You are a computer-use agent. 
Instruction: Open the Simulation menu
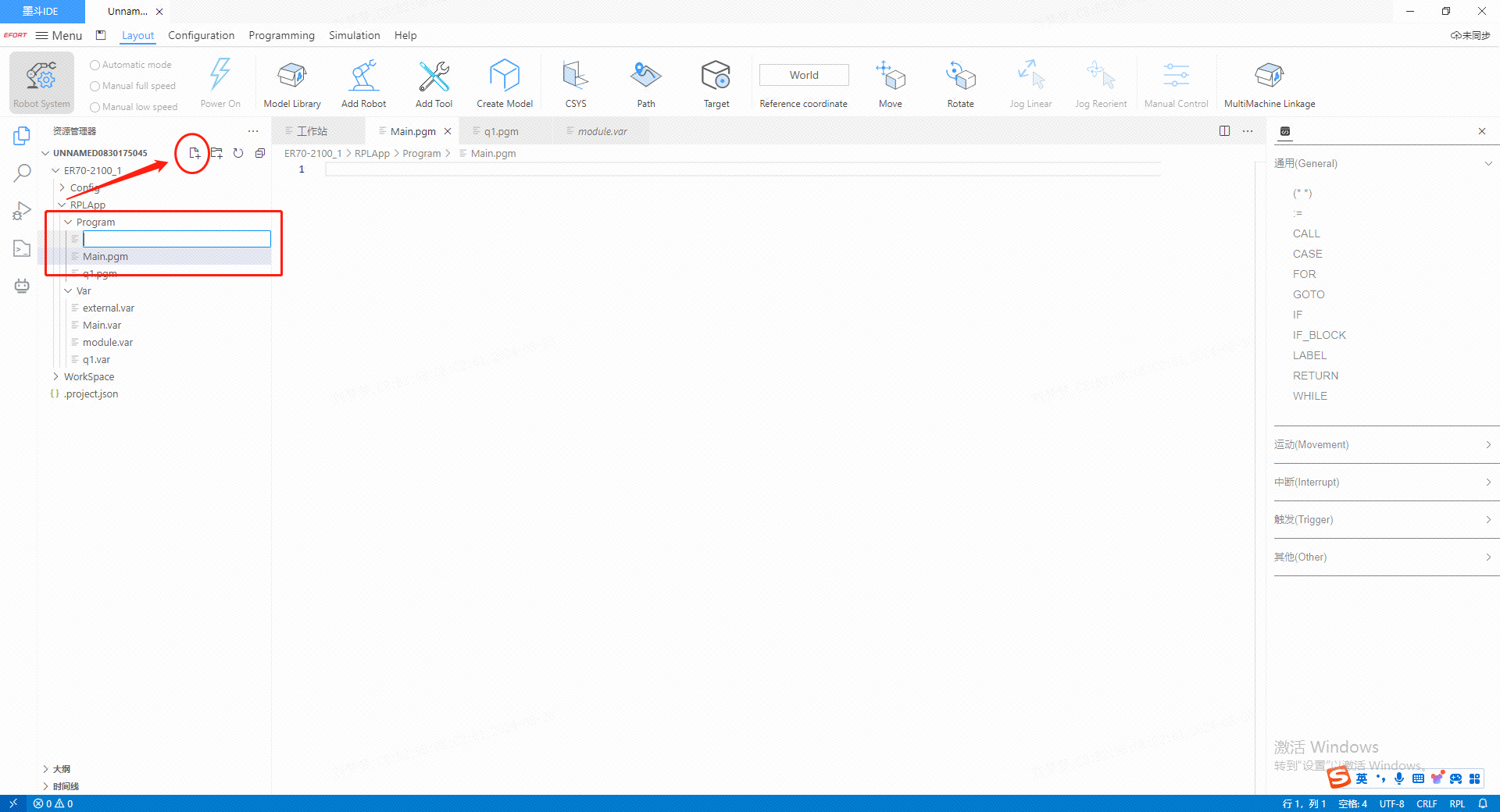[x=354, y=36]
